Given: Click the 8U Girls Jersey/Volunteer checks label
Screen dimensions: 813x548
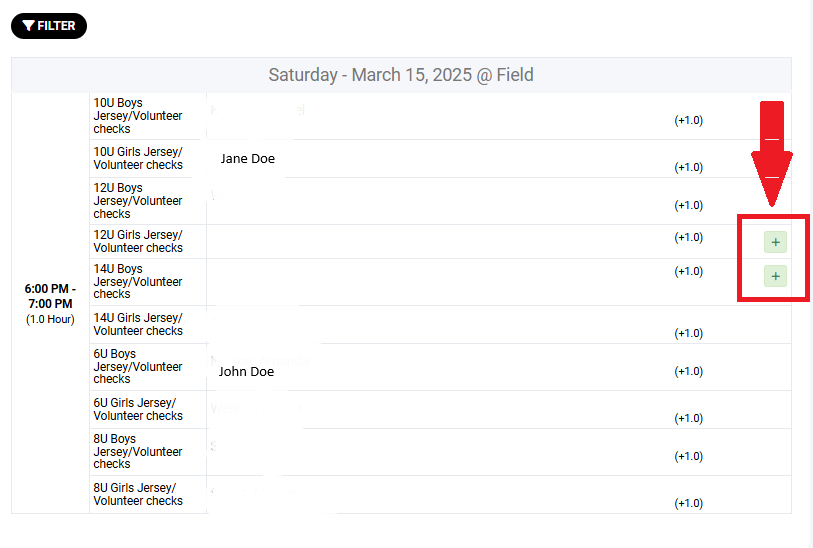Looking at the screenshot, I should [x=138, y=494].
